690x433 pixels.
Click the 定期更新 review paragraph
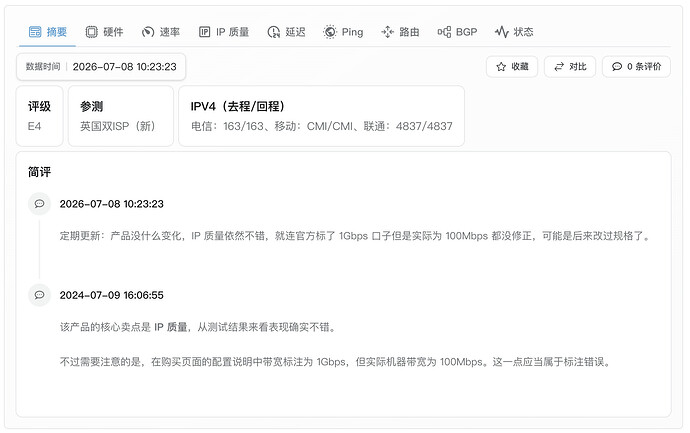[x=356, y=236]
